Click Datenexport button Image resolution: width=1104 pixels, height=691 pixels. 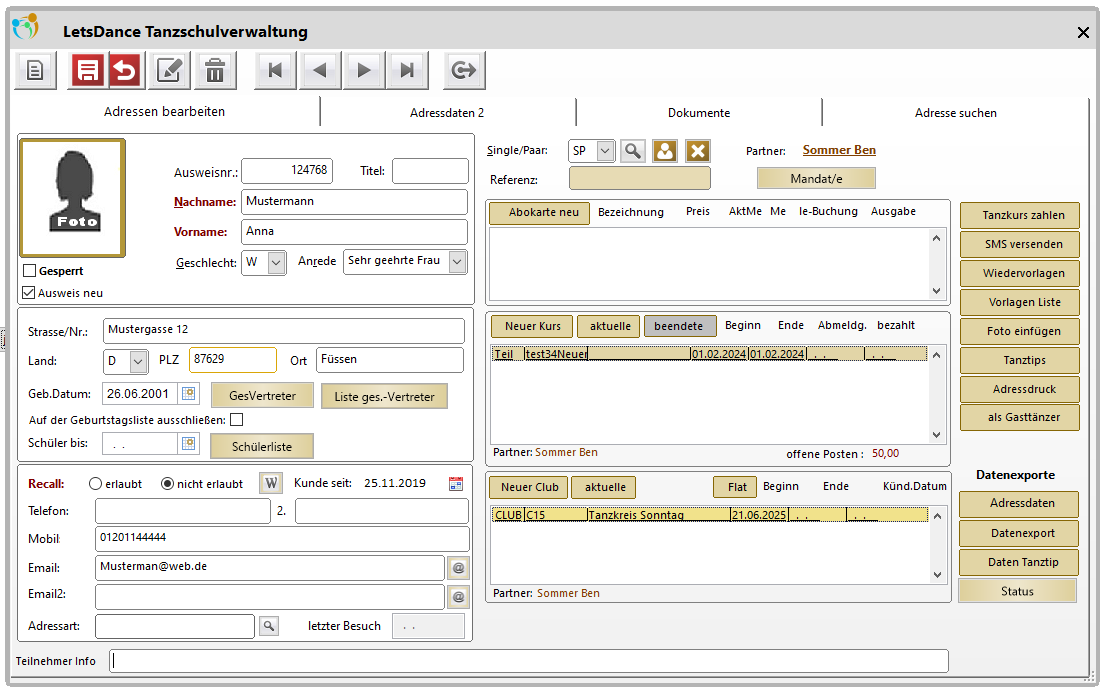1019,533
